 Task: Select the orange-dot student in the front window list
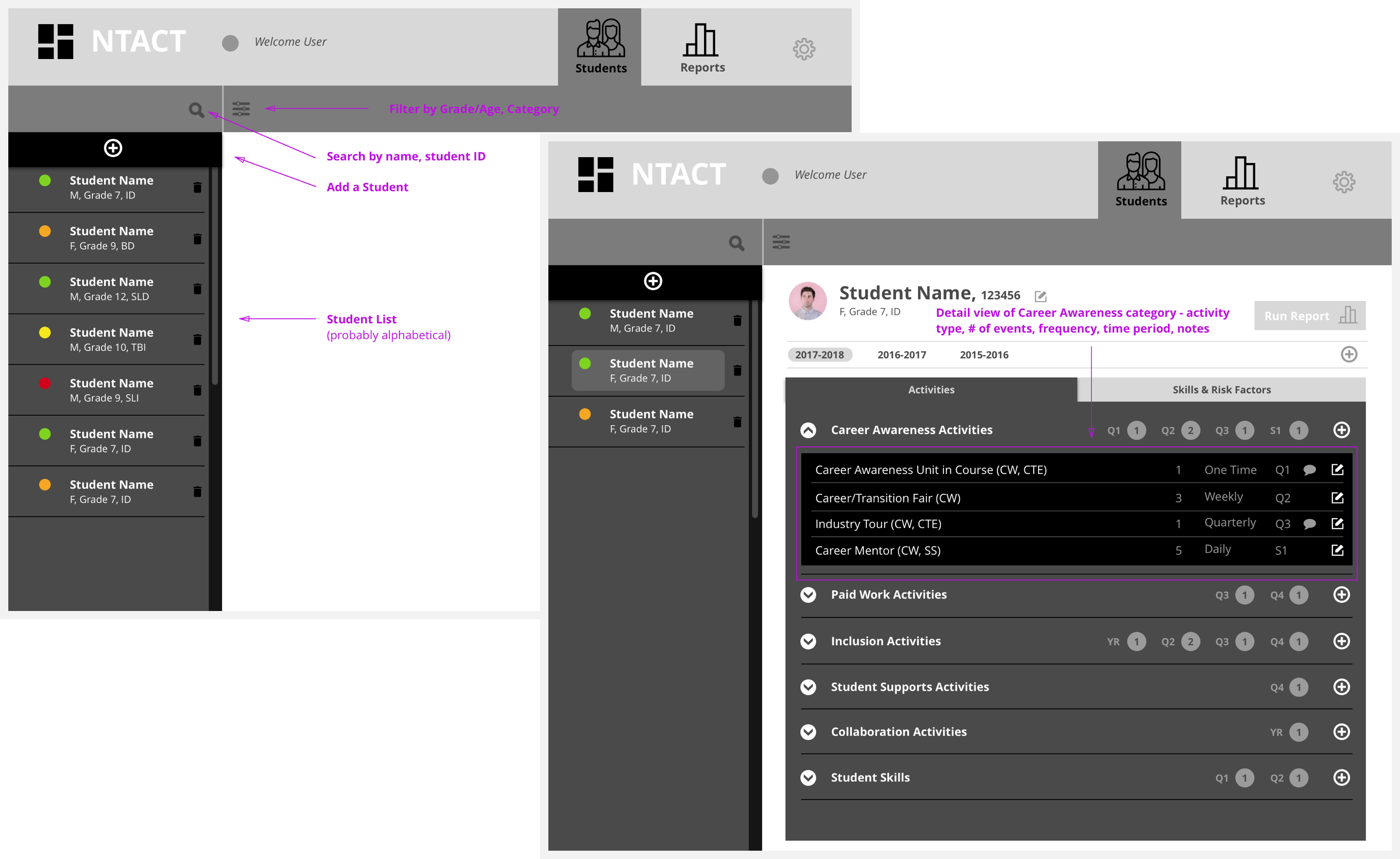point(647,421)
